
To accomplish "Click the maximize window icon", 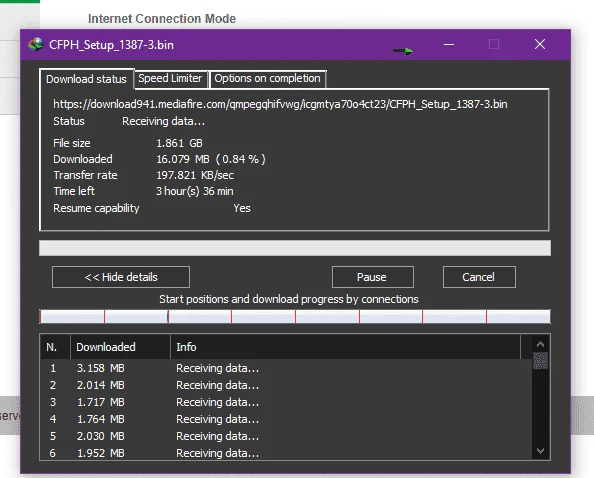I will 494,45.
